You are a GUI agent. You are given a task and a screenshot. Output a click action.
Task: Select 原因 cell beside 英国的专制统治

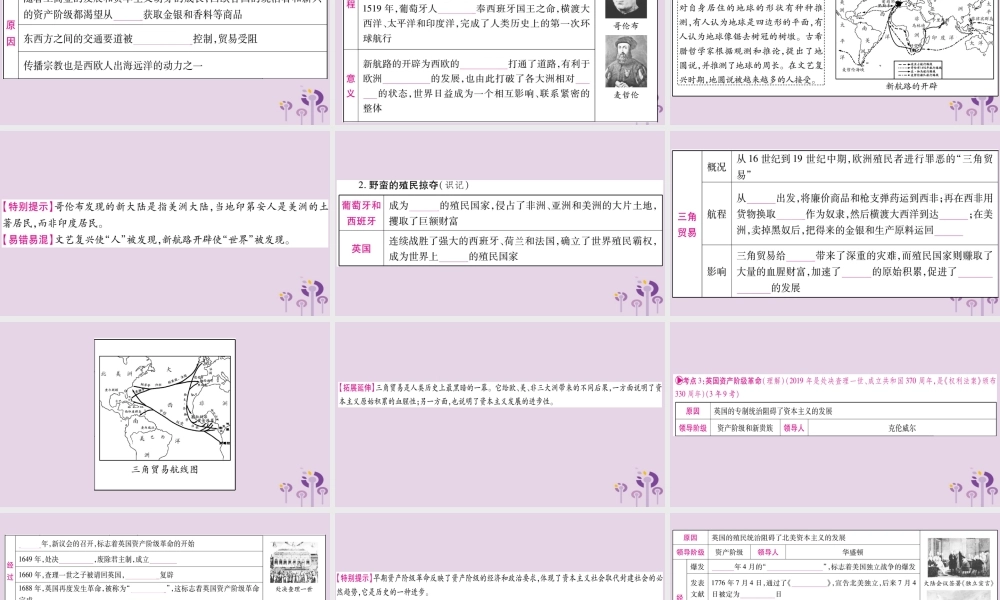[693, 411]
